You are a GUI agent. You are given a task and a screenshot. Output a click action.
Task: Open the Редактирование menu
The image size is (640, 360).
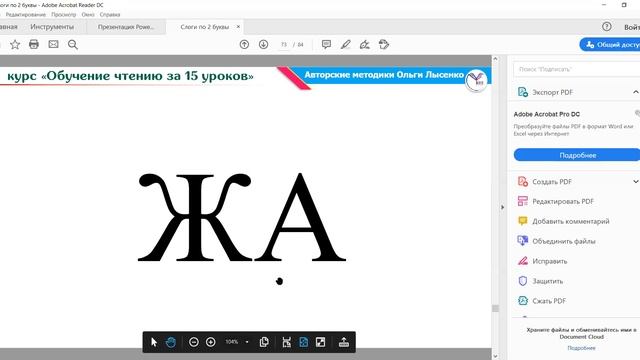point(26,14)
